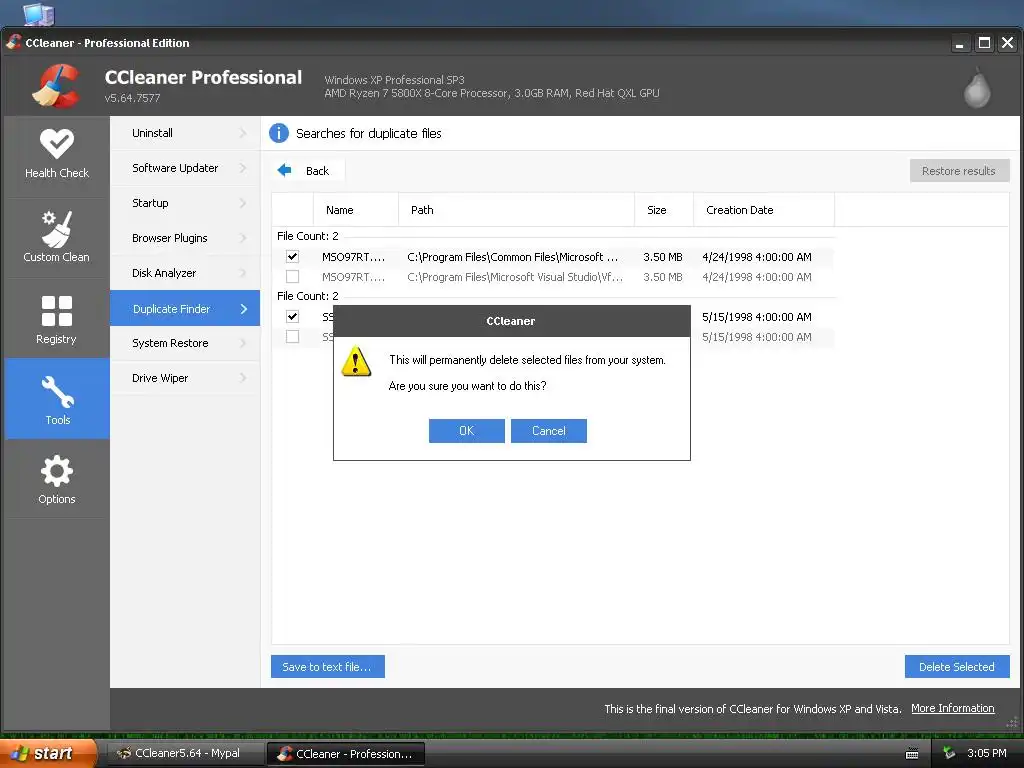Click first row's 4/24/1998 4:00:00 AM date
This screenshot has width=1024, height=768.
pos(757,257)
